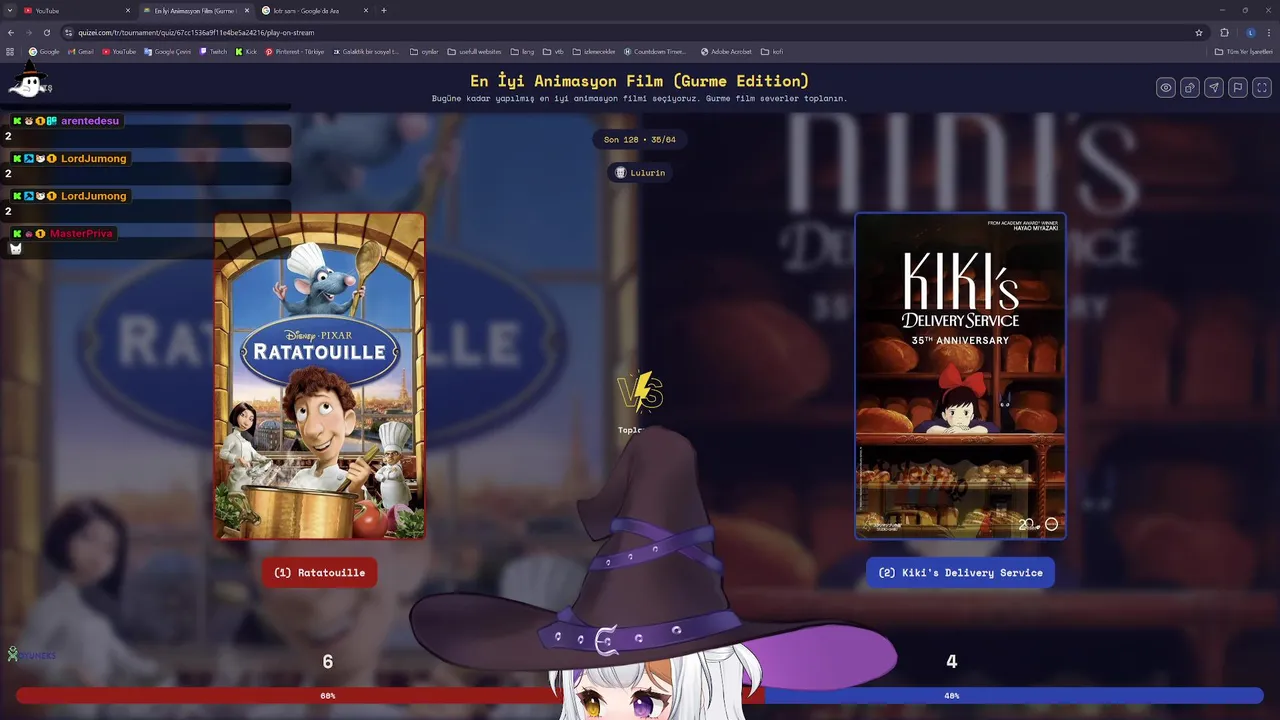
Task: Expand the Tüm Yer İşaretleri folder
Action: [x=1243, y=51]
